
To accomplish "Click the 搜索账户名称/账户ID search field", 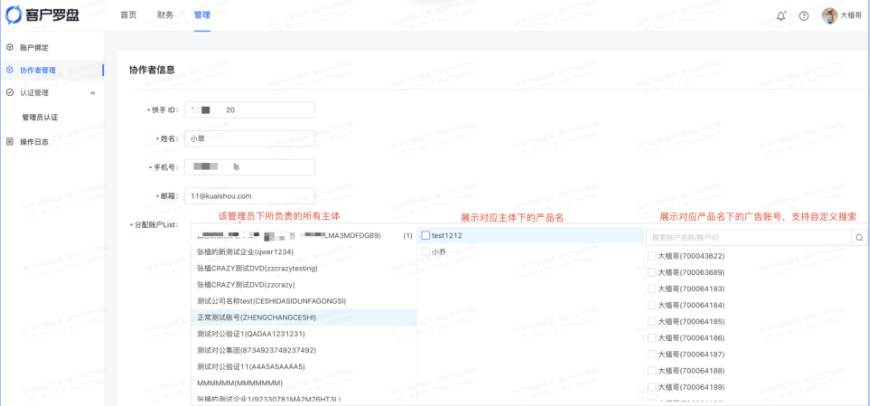I will [x=746, y=238].
